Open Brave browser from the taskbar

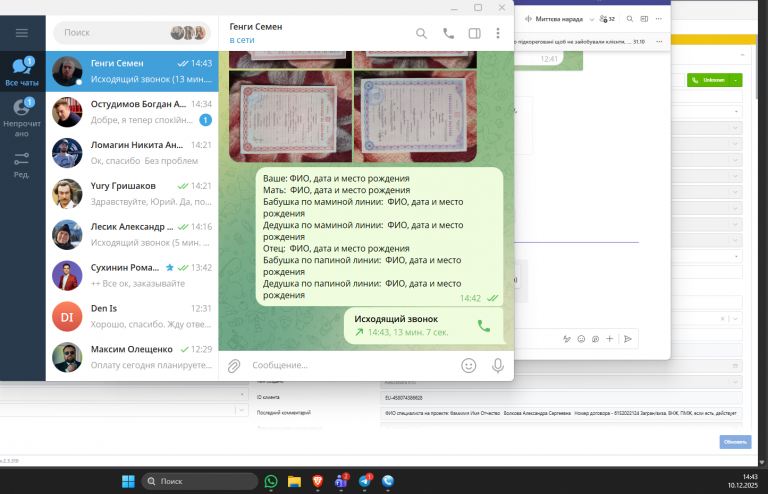coord(317,482)
